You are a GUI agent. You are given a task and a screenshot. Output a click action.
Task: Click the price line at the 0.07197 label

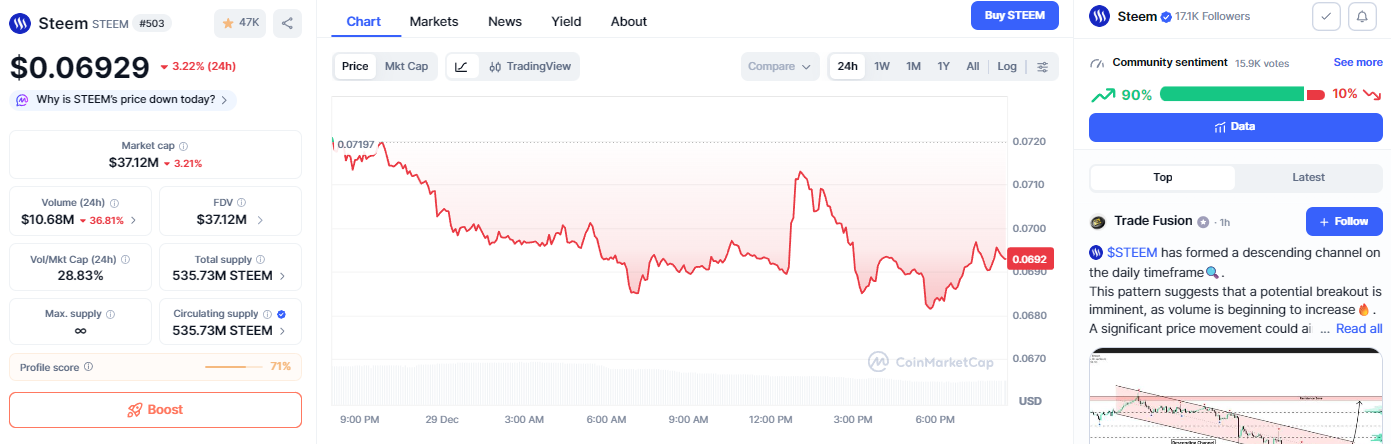[x=356, y=145]
